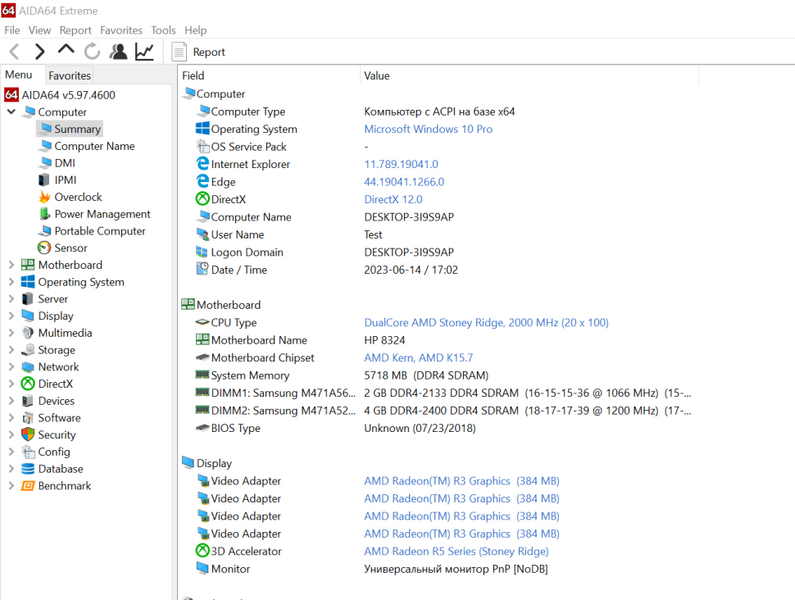Open the Favorites menu
Viewport: 795px width, 600px height.
coord(121,30)
